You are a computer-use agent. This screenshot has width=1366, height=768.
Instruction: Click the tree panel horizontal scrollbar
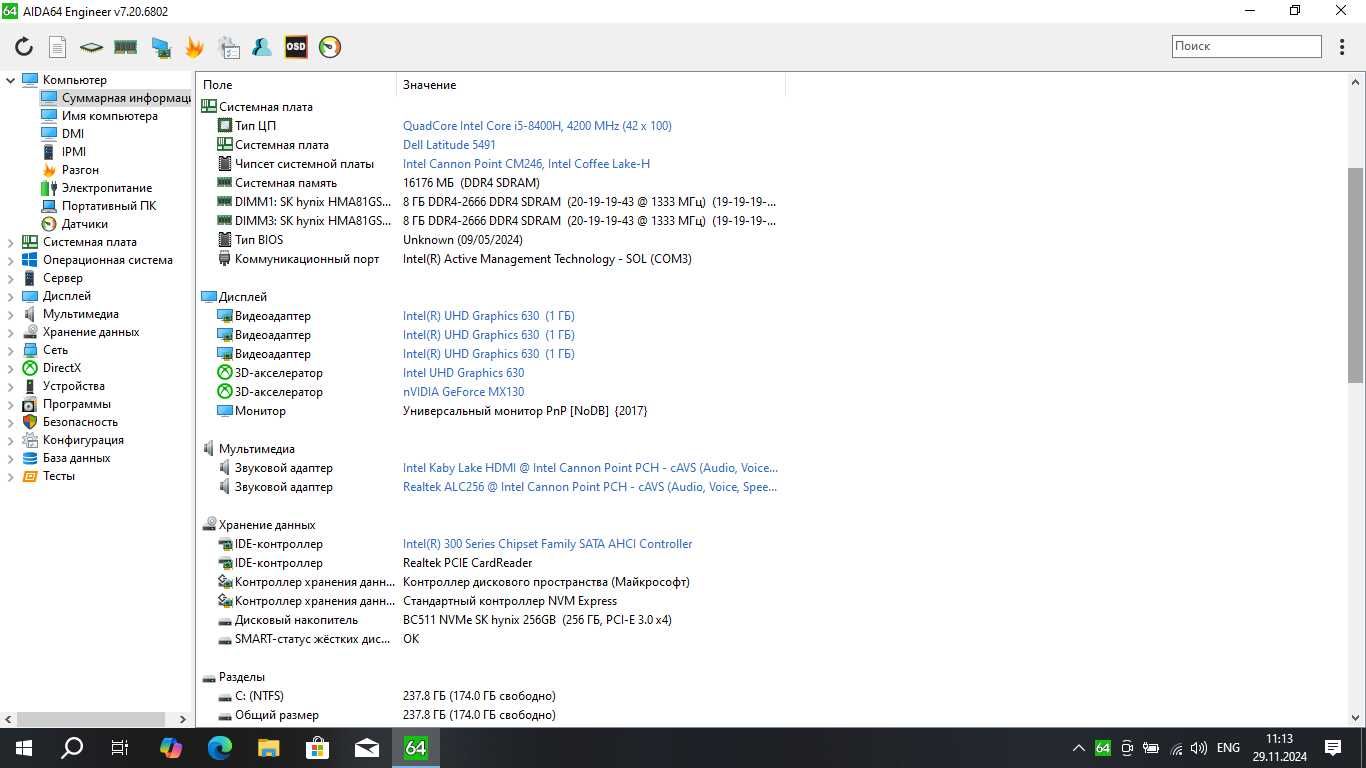91,719
